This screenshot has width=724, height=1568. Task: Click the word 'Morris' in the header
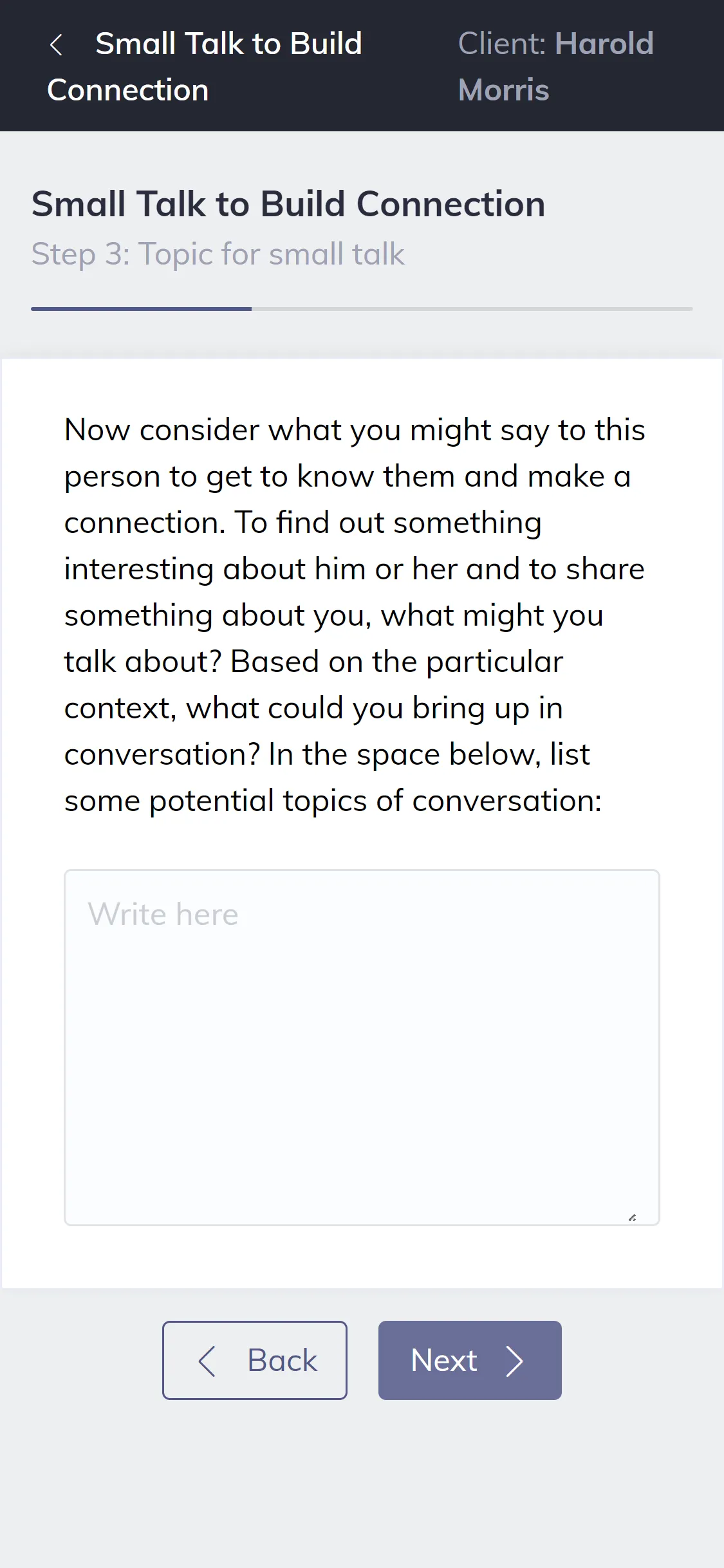click(x=504, y=90)
